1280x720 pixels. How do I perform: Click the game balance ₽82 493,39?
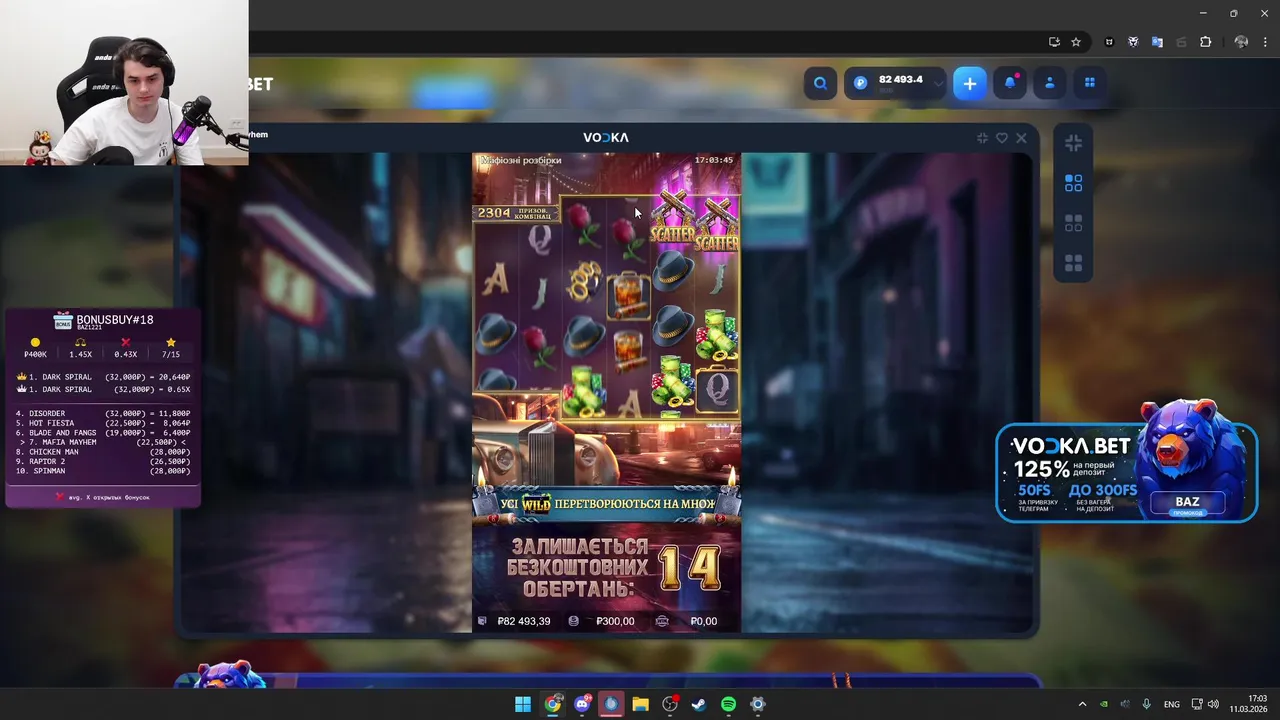[x=523, y=621]
